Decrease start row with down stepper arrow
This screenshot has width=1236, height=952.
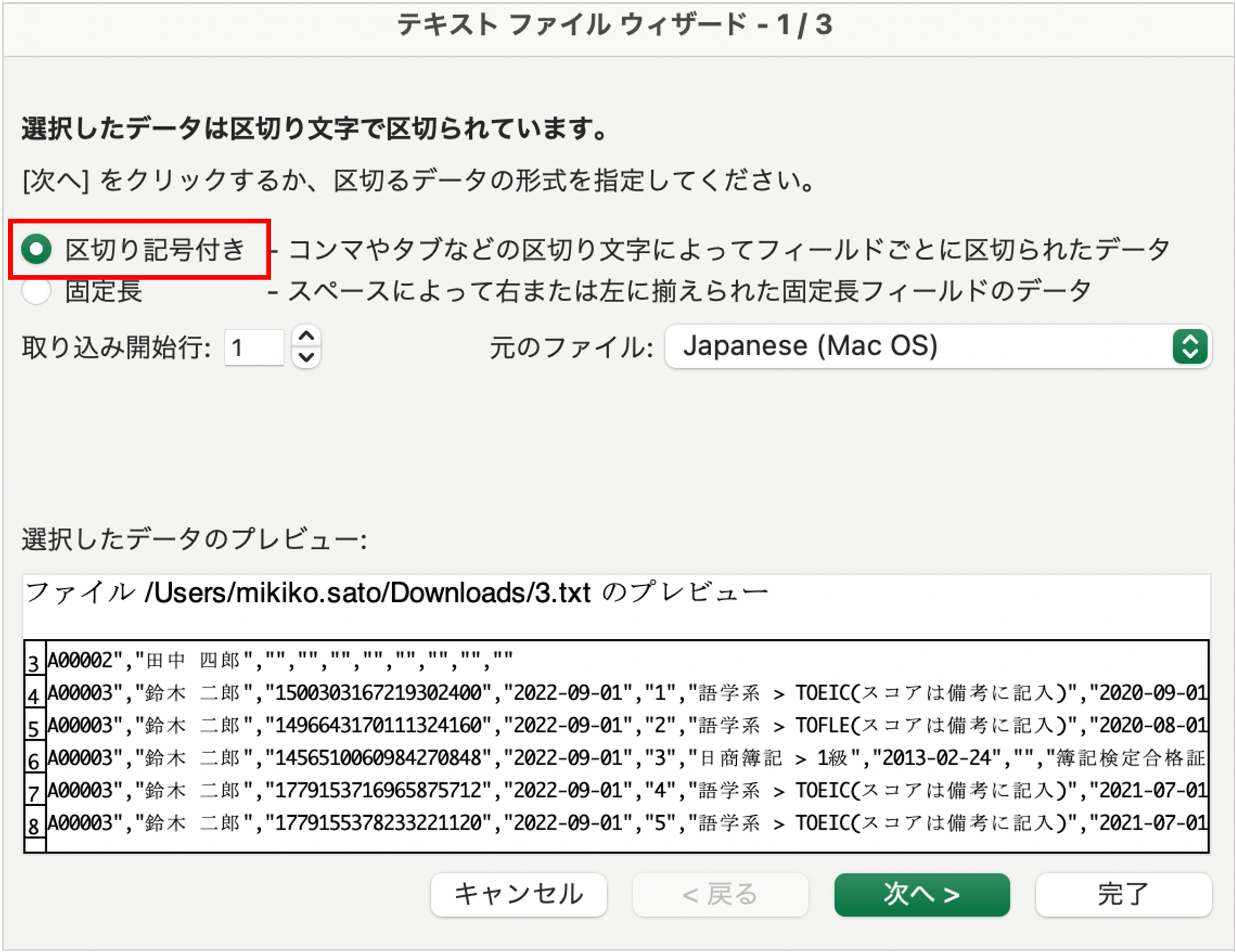click(306, 357)
